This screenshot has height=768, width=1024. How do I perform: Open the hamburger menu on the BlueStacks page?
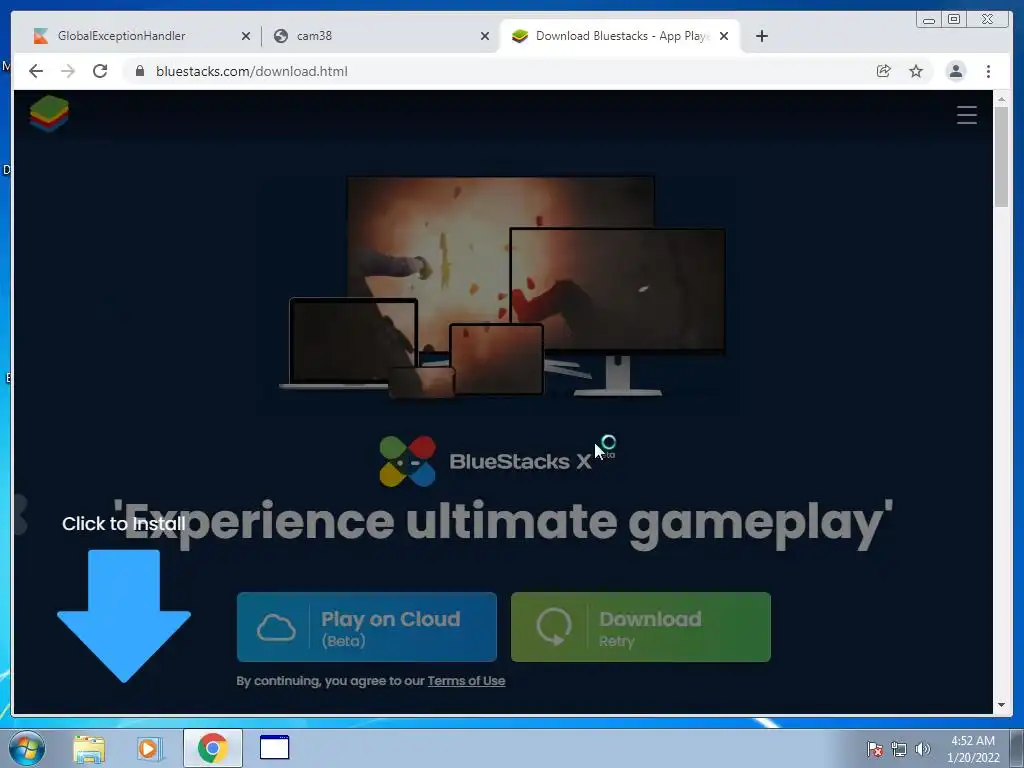967,115
